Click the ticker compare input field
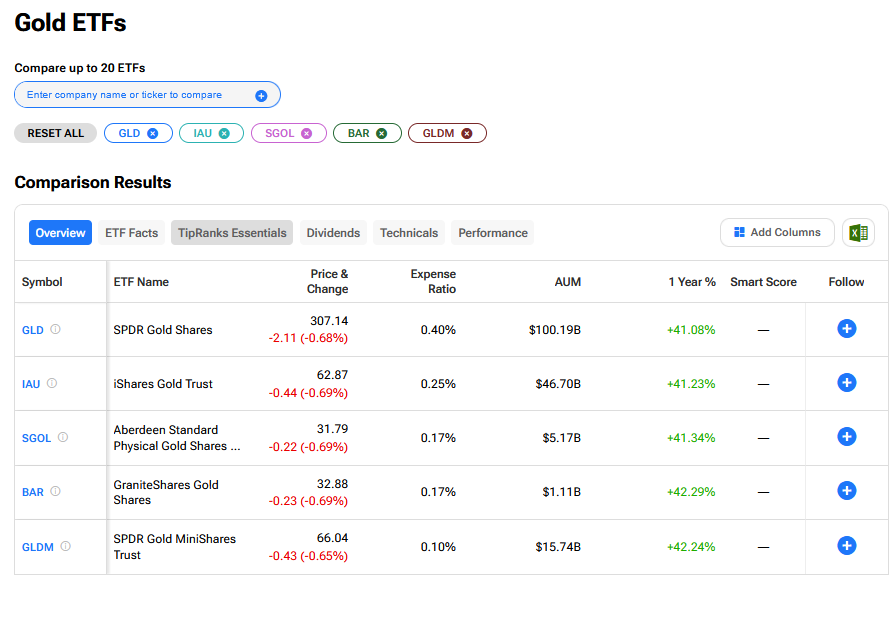The image size is (896, 621). (135, 95)
